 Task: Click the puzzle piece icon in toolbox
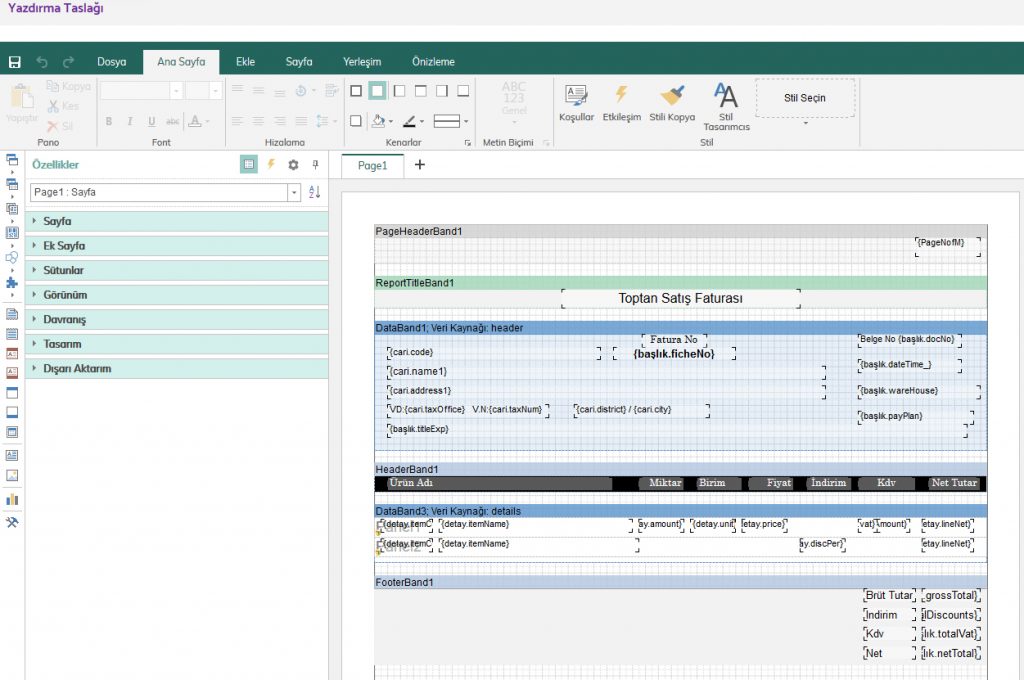[12, 283]
